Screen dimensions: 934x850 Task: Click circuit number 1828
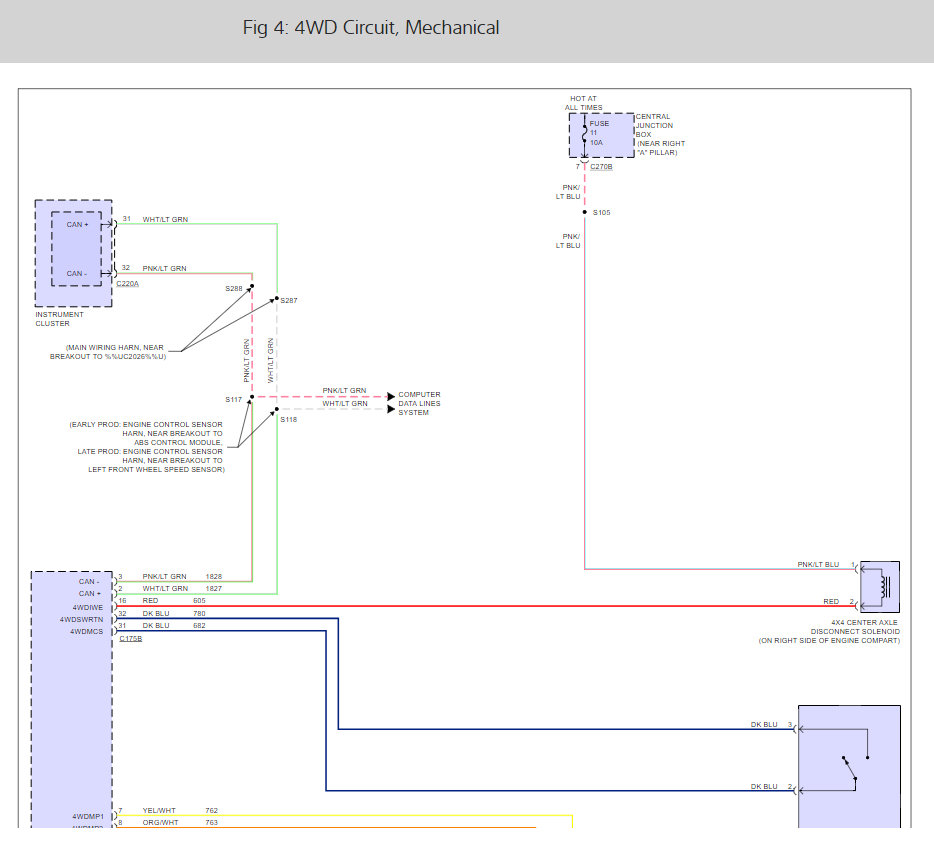214,577
